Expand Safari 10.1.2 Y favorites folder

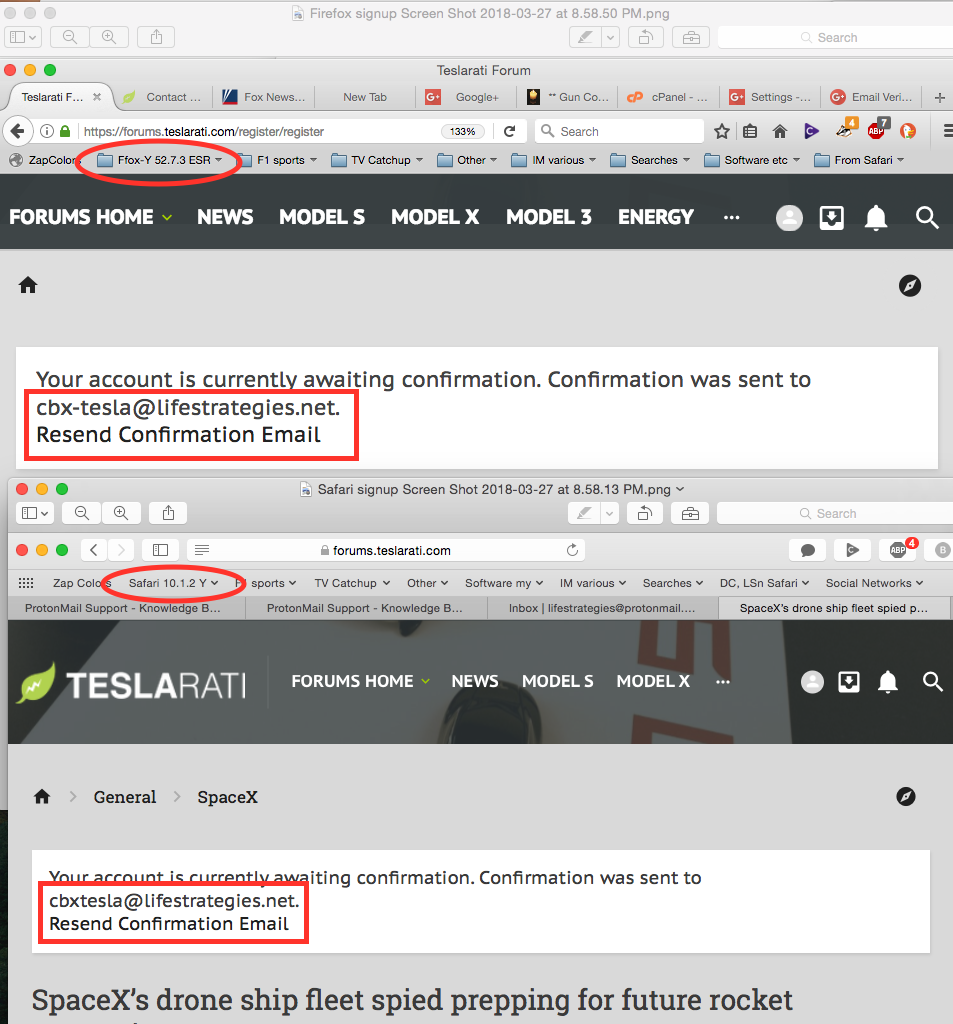coord(173,583)
